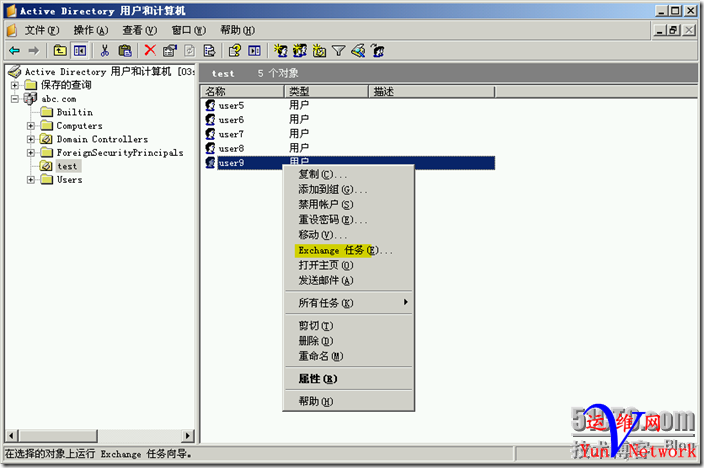This screenshot has width=704, height=468.
Task: Click the Export List toolbar icon
Action: (x=209, y=51)
